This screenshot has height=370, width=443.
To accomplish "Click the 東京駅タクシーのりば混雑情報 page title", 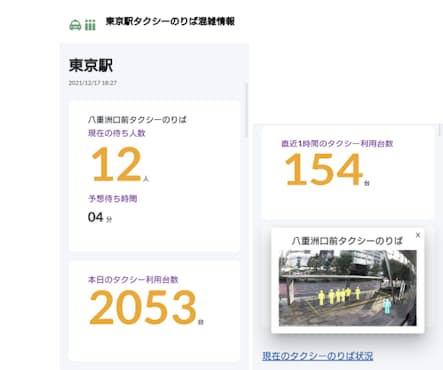I will (x=170, y=21).
